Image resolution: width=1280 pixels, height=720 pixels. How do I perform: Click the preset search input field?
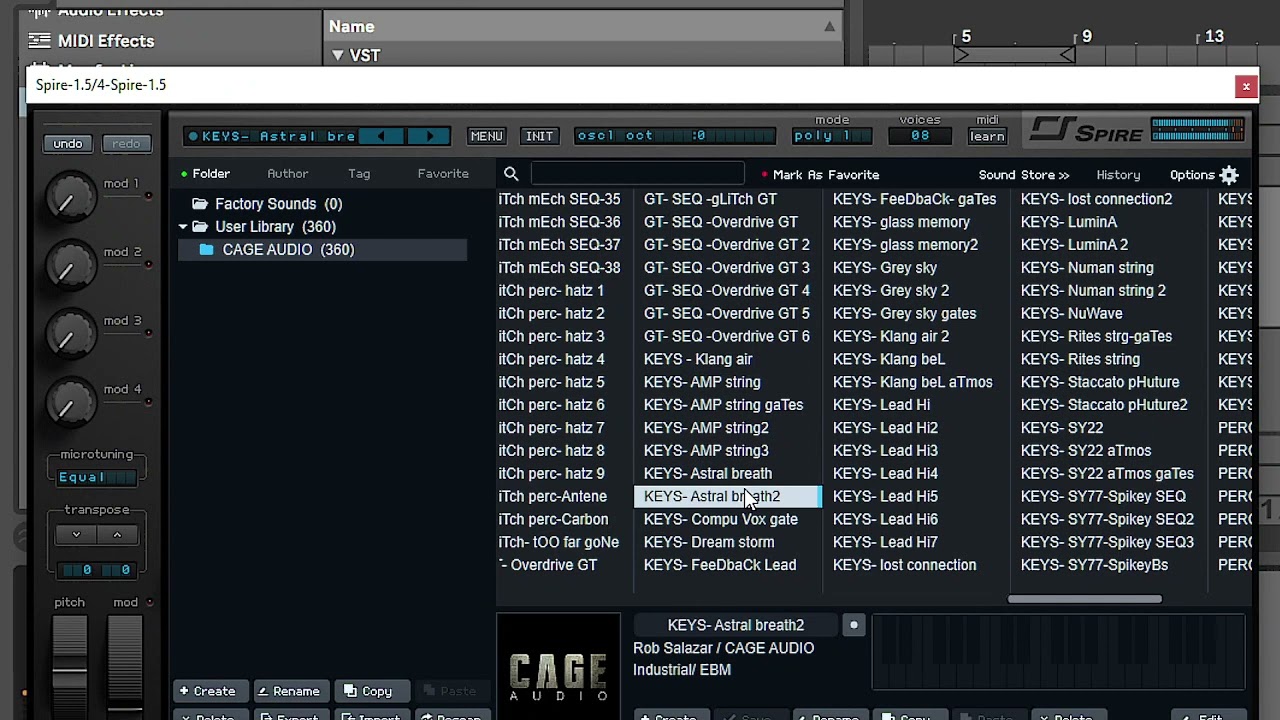[637, 174]
